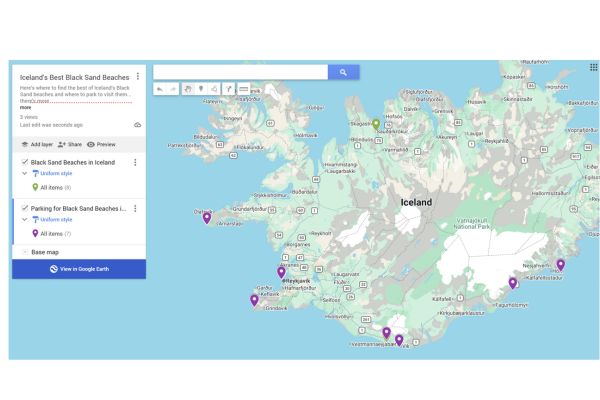Image resolution: width=600 pixels, height=400 pixels.
Task: Click the purple pin above Vestmannaeyjar label
Action: pos(386,333)
